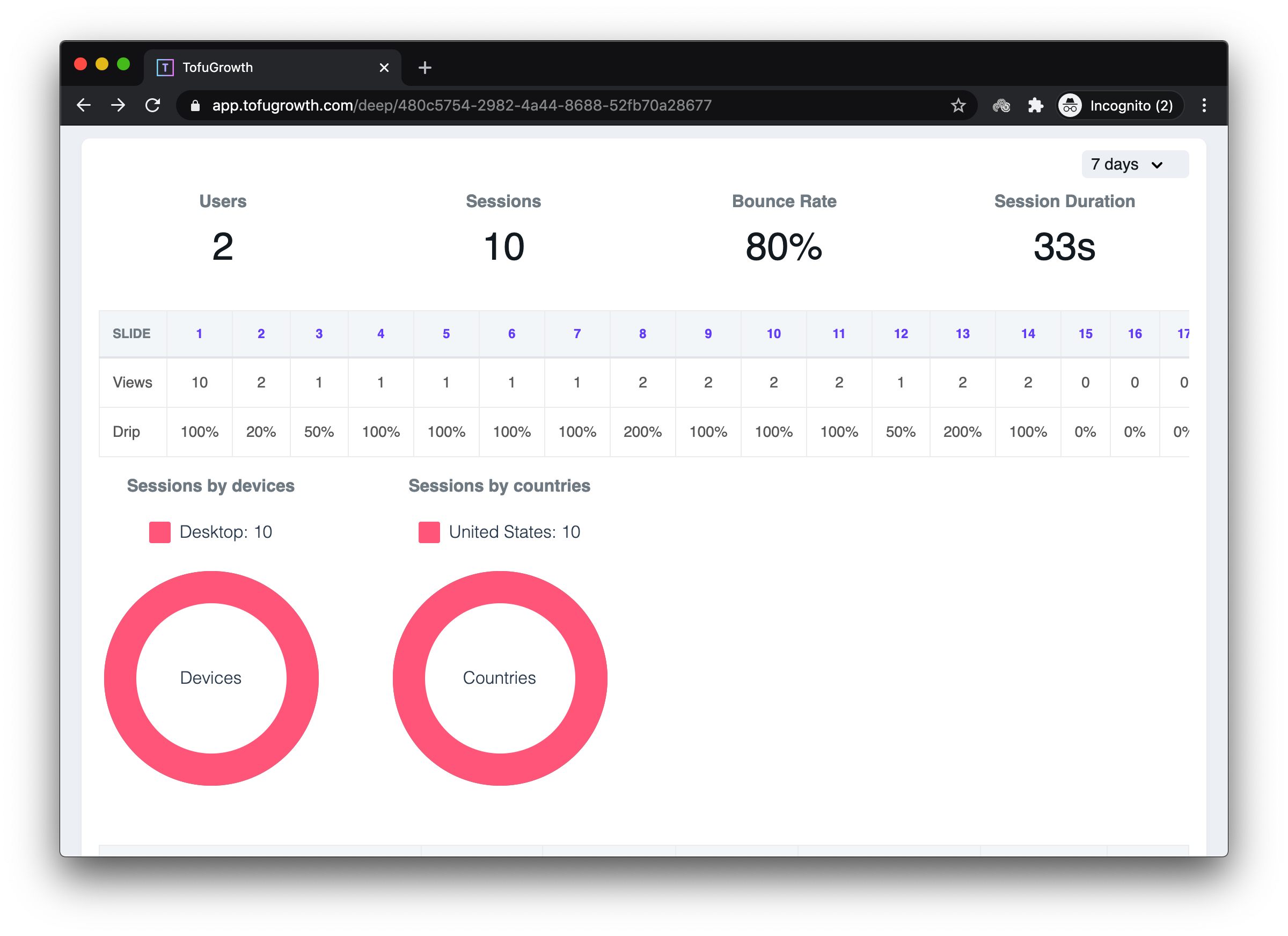Screen dimensions: 1288x936
Task: Click the cloud extension icon in toolbar
Action: tap(1001, 106)
